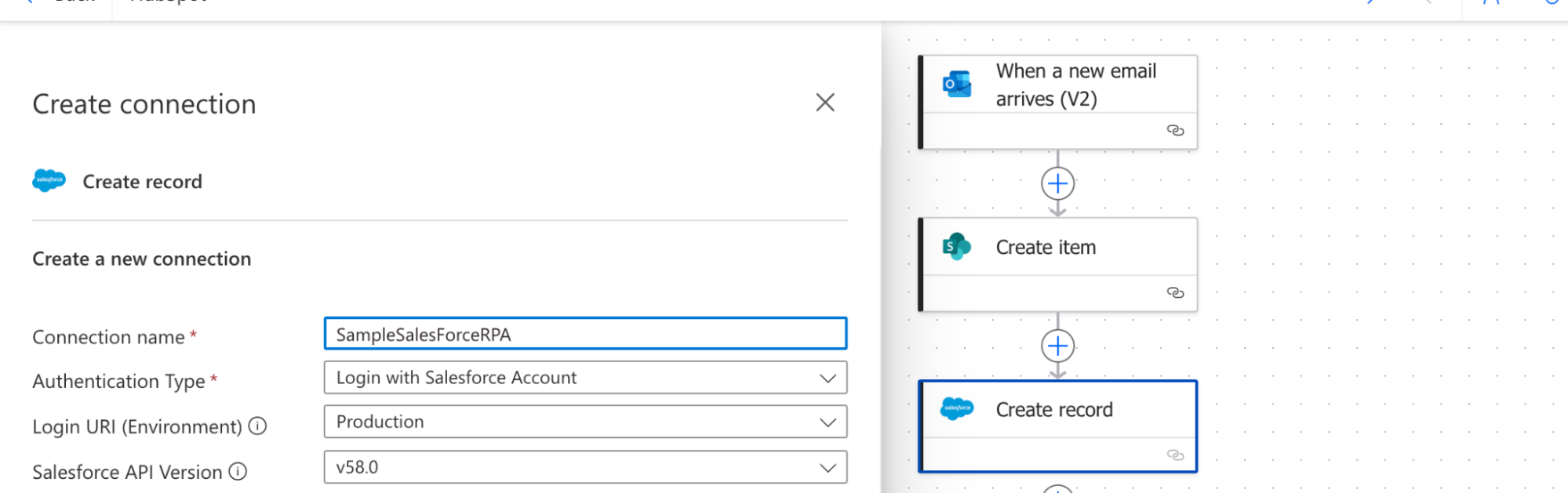The width and height of the screenshot is (1568, 493).
Task: Close the Create connection panel
Action: click(x=824, y=103)
